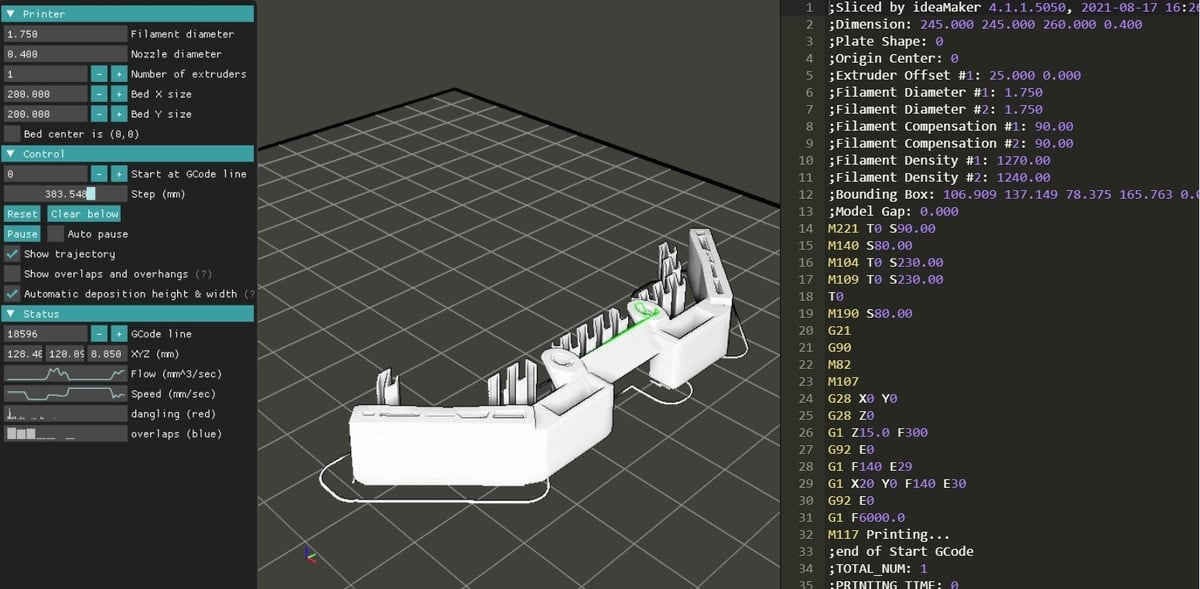Click the overlaps (blue) histogram graph
Viewport: 1200px width, 589px height.
click(x=65, y=433)
